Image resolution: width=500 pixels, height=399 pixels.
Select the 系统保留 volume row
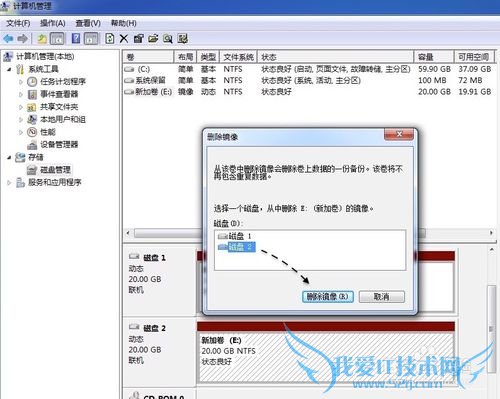pos(308,80)
